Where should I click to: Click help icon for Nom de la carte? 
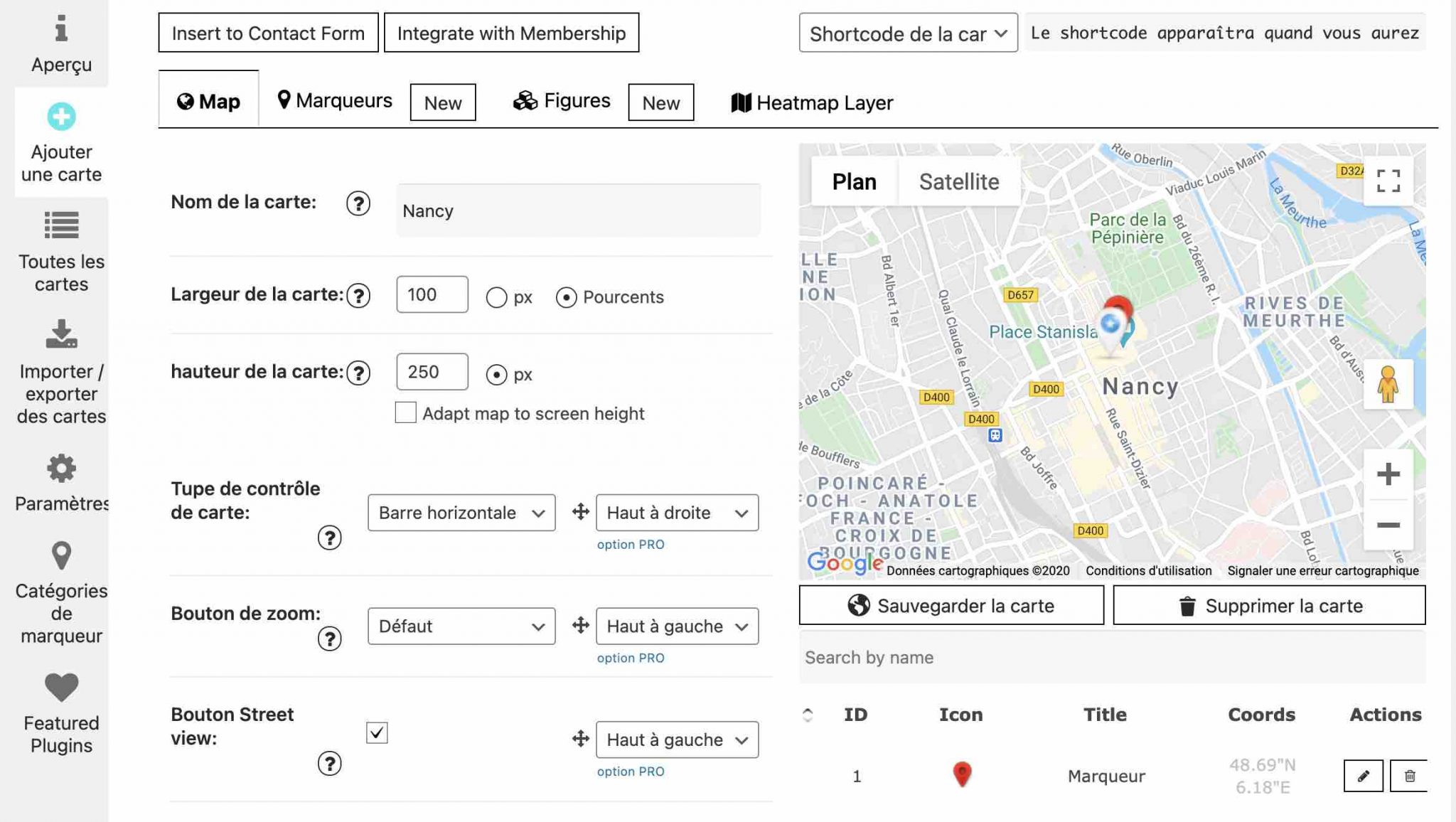[x=358, y=204]
